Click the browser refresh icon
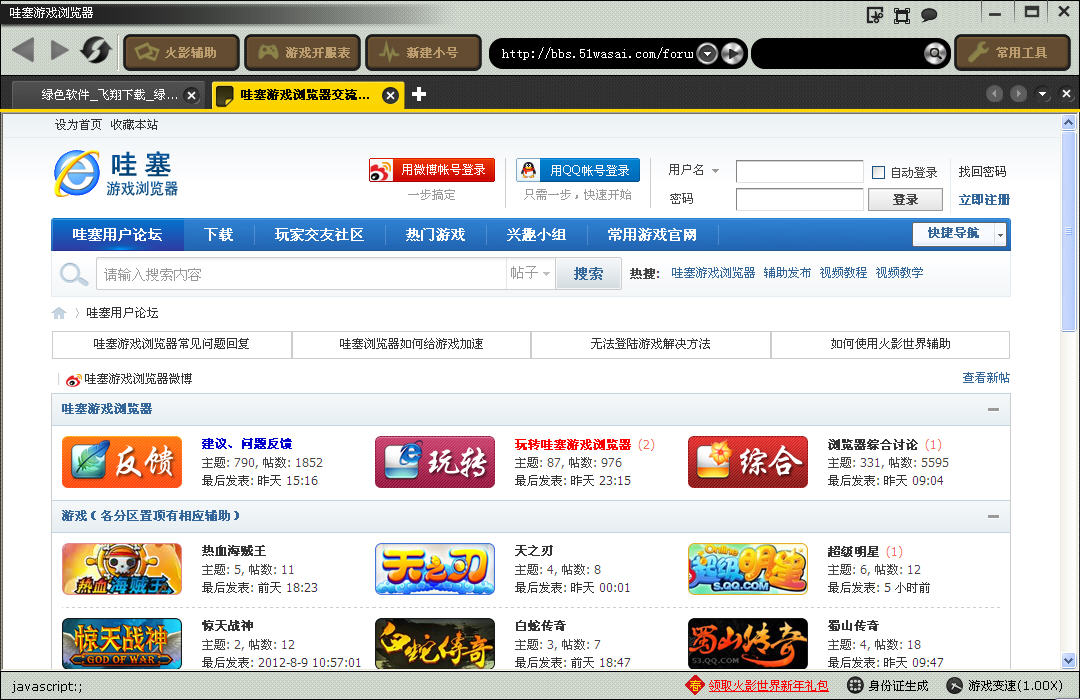This screenshot has height=700, width=1080. pos(95,51)
